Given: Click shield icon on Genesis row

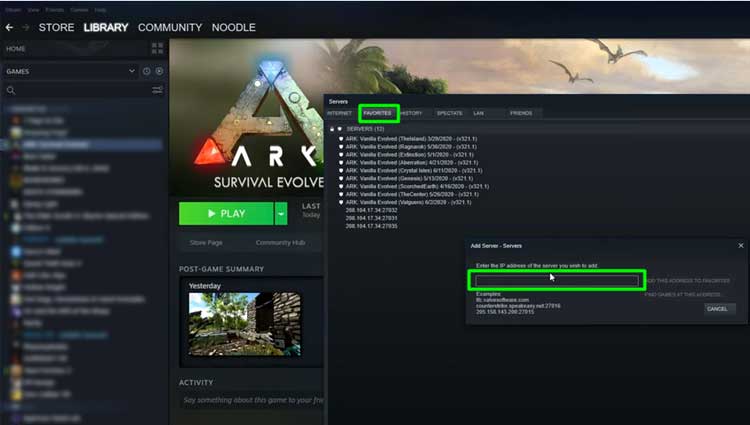Looking at the screenshot, I should coord(341,179).
